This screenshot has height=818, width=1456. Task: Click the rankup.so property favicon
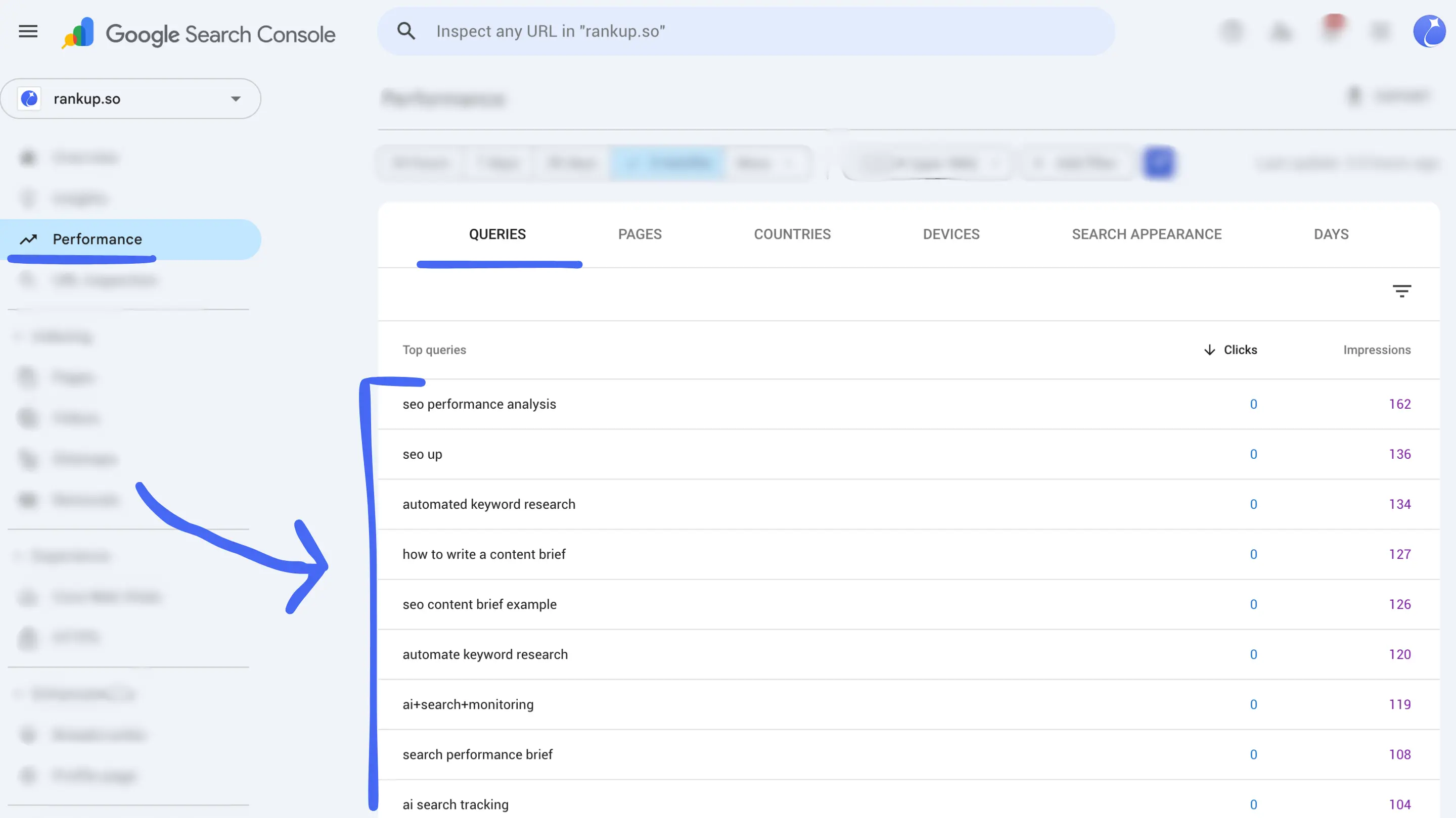[29, 99]
